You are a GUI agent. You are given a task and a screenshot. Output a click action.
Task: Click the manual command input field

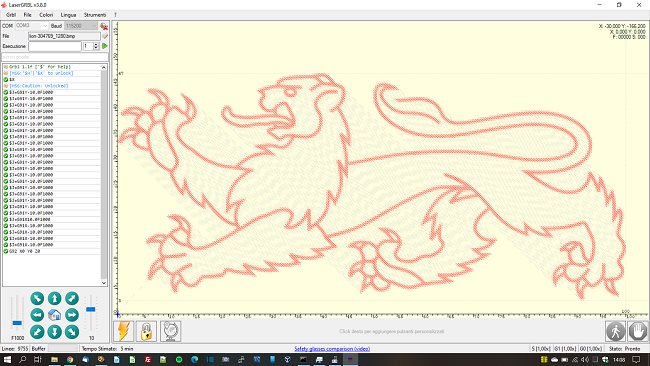point(55,57)
